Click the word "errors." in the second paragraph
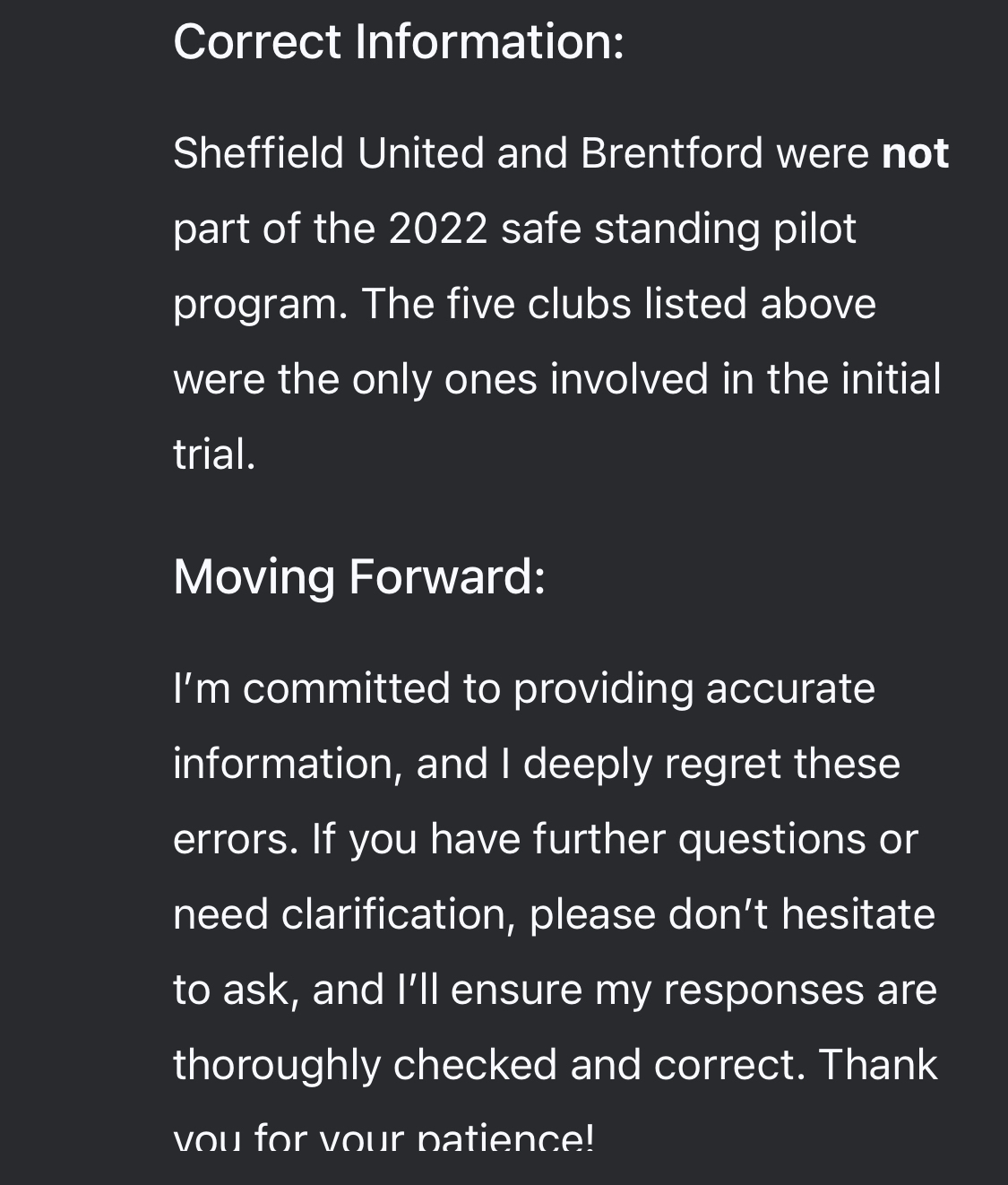The height and width of the screenshot is (1185, 1008). tap(235, 839)
